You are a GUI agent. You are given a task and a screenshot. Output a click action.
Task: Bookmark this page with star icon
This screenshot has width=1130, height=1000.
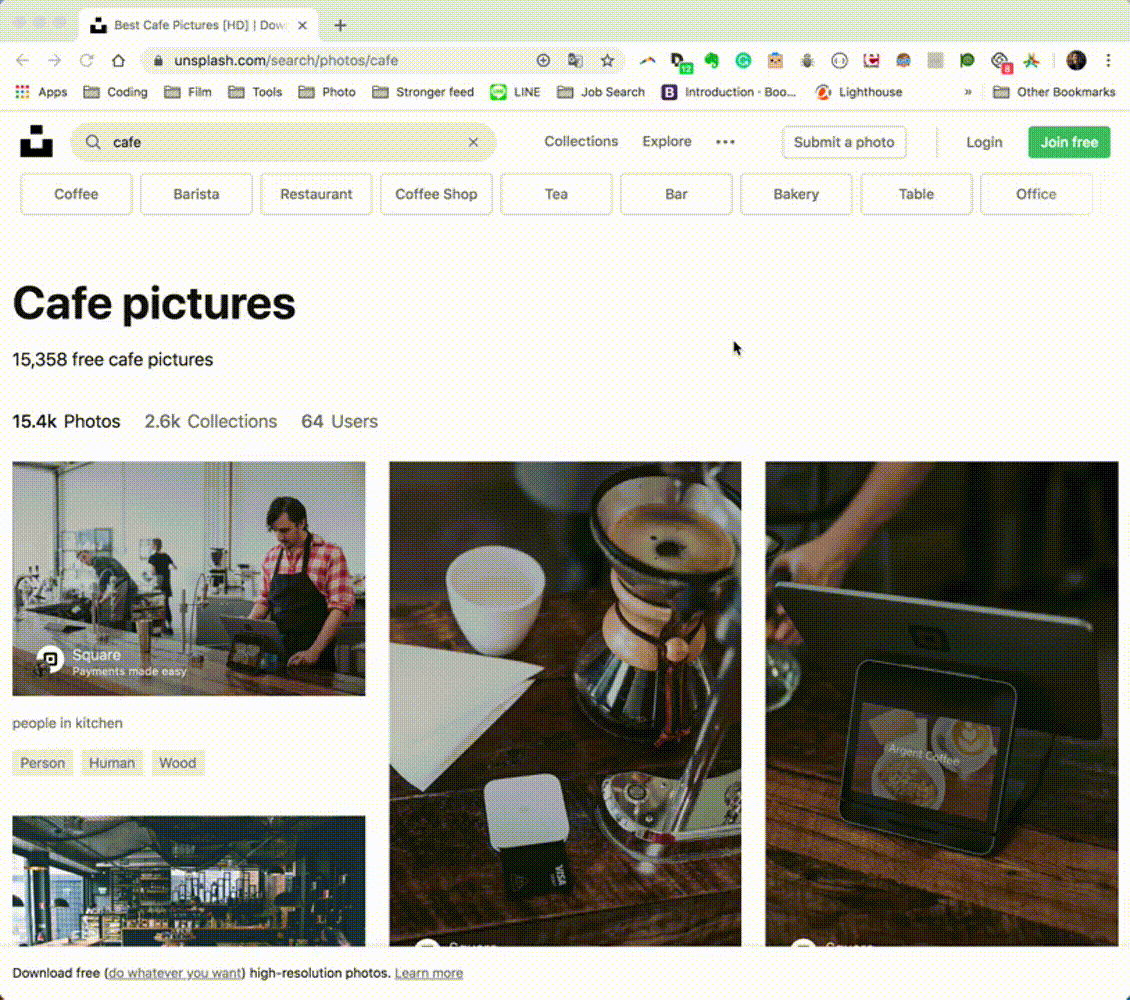[x=608, y=61]
